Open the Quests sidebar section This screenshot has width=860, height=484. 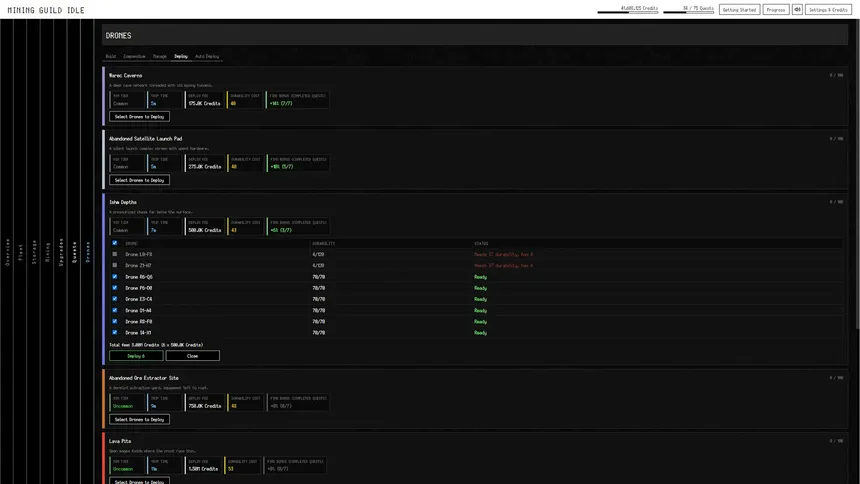point(74,252)
